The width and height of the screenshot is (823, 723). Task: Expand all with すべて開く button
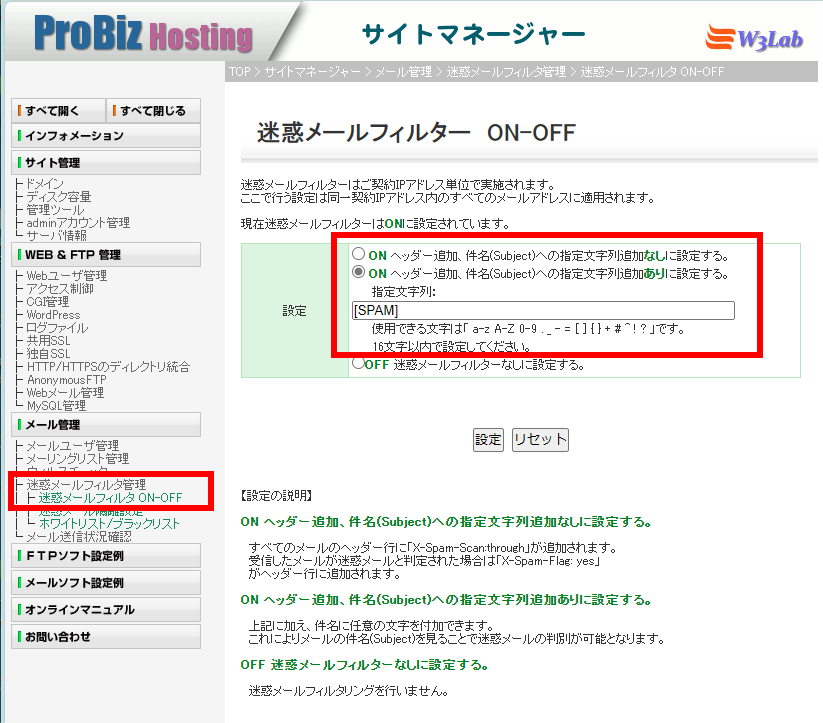[x=57, y=110]
